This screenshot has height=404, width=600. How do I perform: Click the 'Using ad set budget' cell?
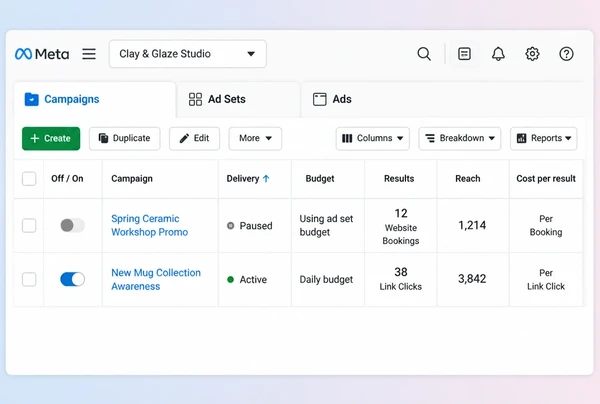[x=326, y=225]
